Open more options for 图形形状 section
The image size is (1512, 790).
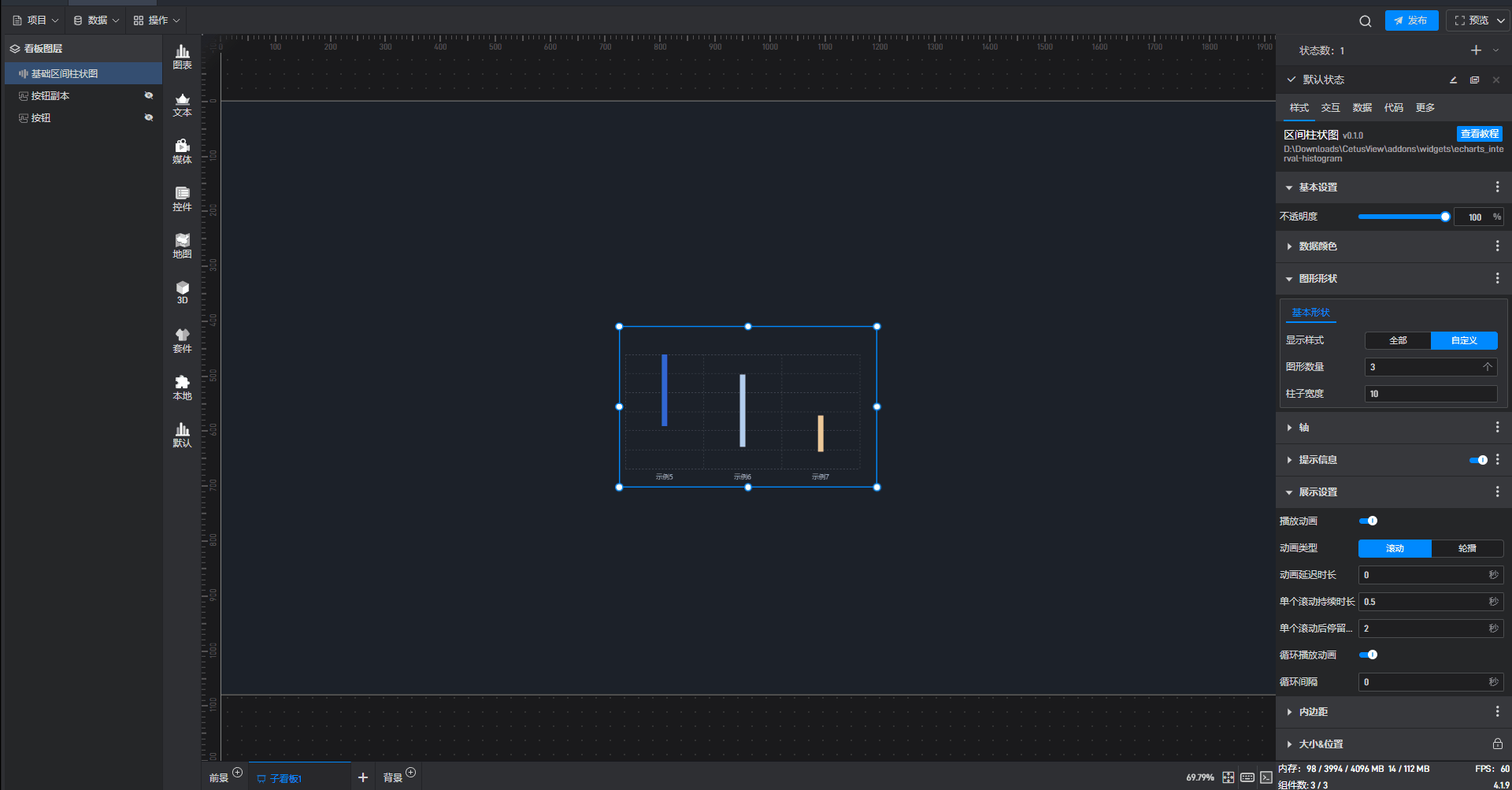click(x=1497, y=278)
